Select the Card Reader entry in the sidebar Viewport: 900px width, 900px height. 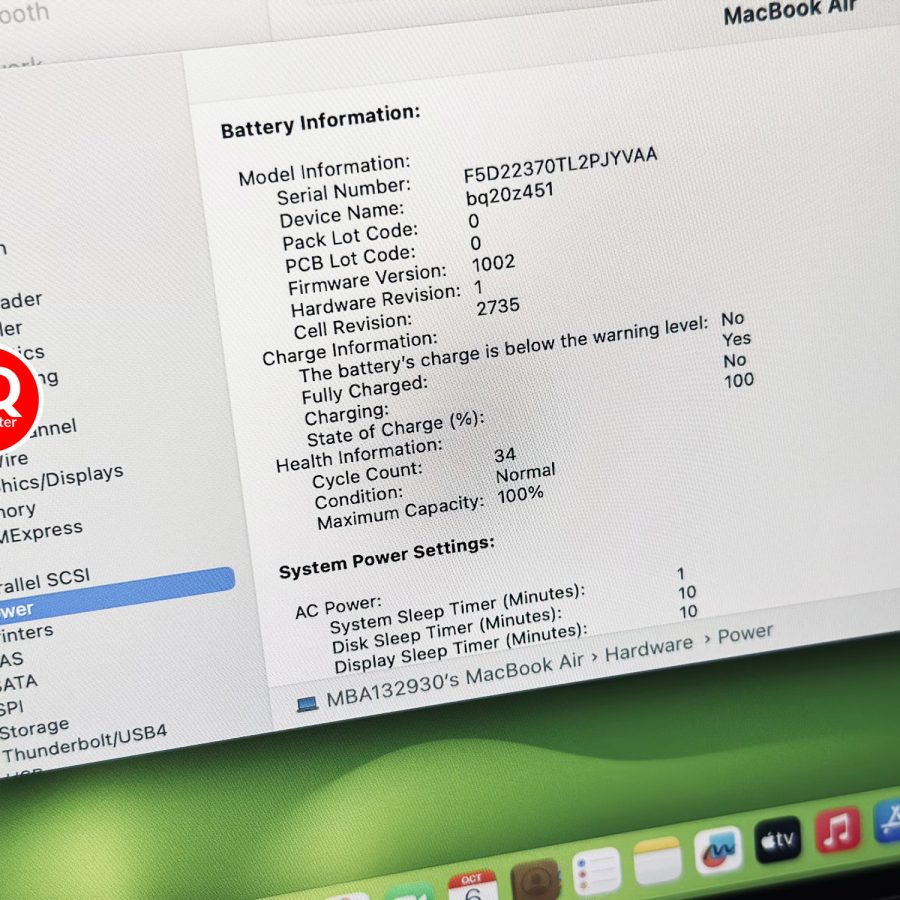(21, 300)
